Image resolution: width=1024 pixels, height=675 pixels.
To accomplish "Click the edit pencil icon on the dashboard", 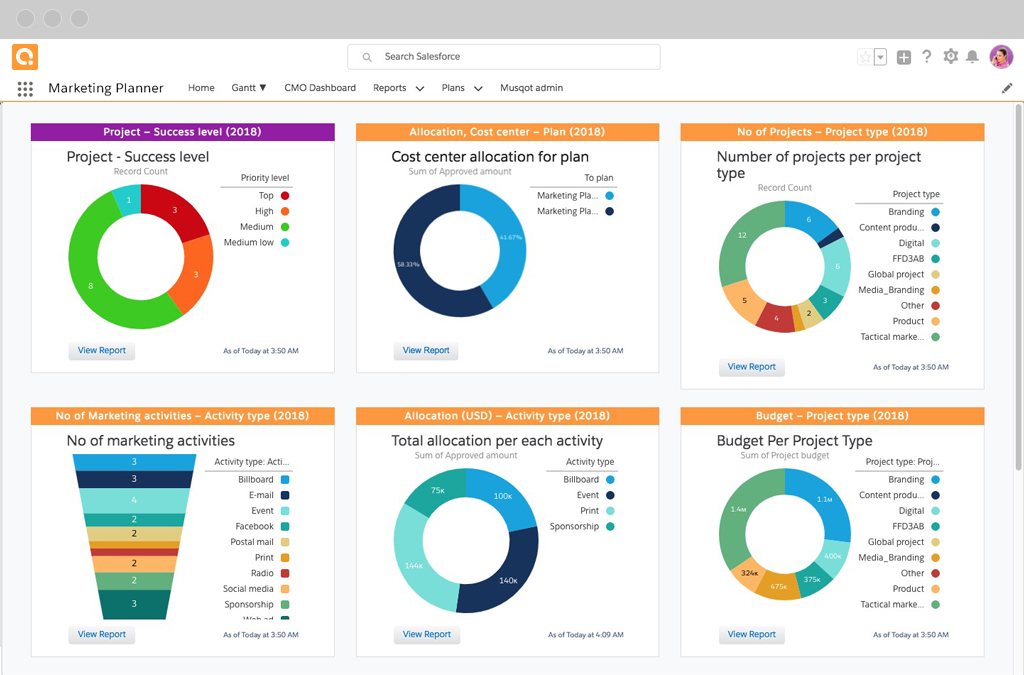I will tap(1008, 88).
